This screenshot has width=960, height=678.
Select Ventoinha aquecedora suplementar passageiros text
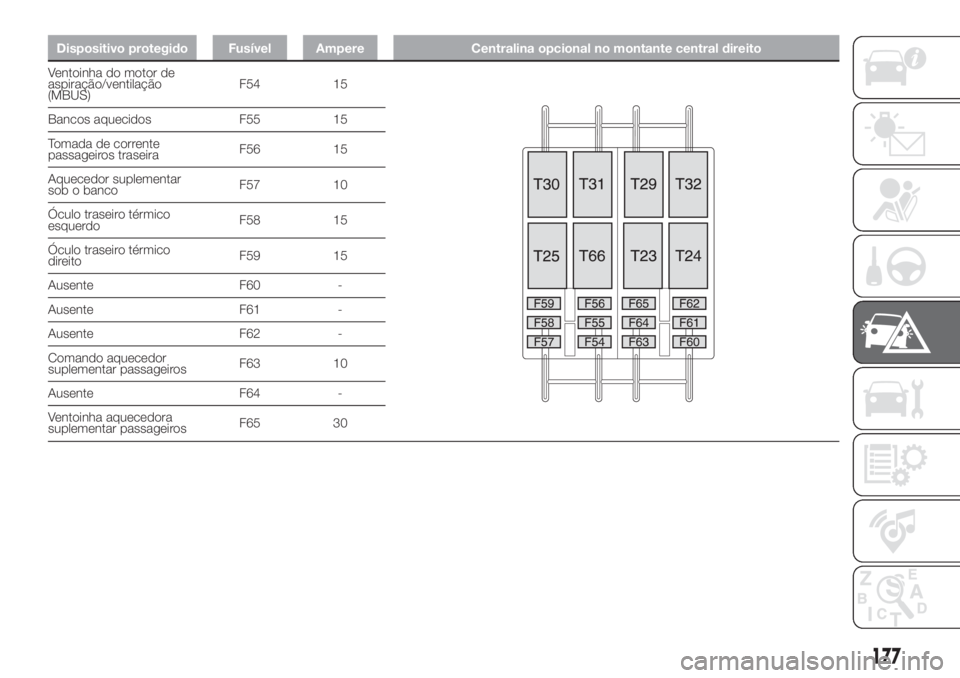pos(118,423)
